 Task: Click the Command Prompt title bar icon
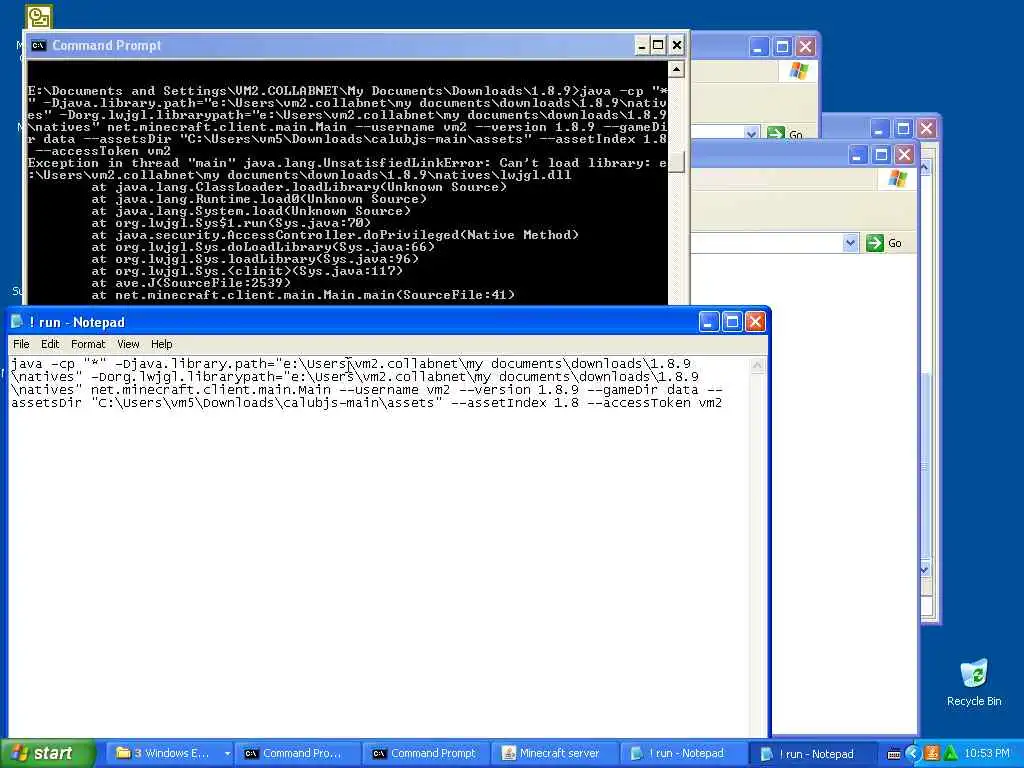click(39, 45)
